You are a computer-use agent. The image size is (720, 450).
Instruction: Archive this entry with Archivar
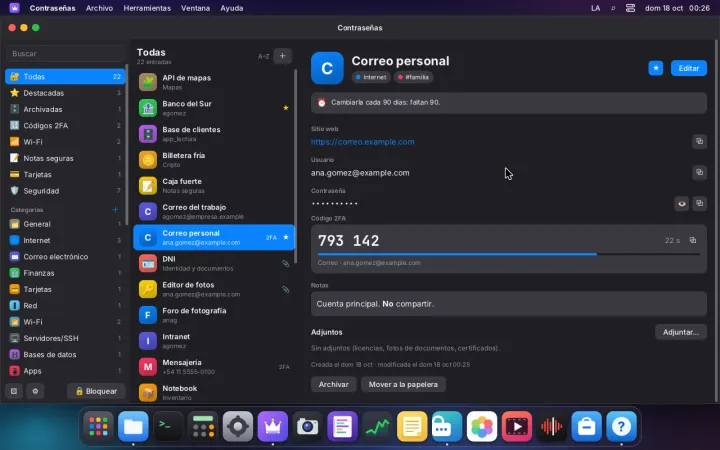(x=334, y=384)
